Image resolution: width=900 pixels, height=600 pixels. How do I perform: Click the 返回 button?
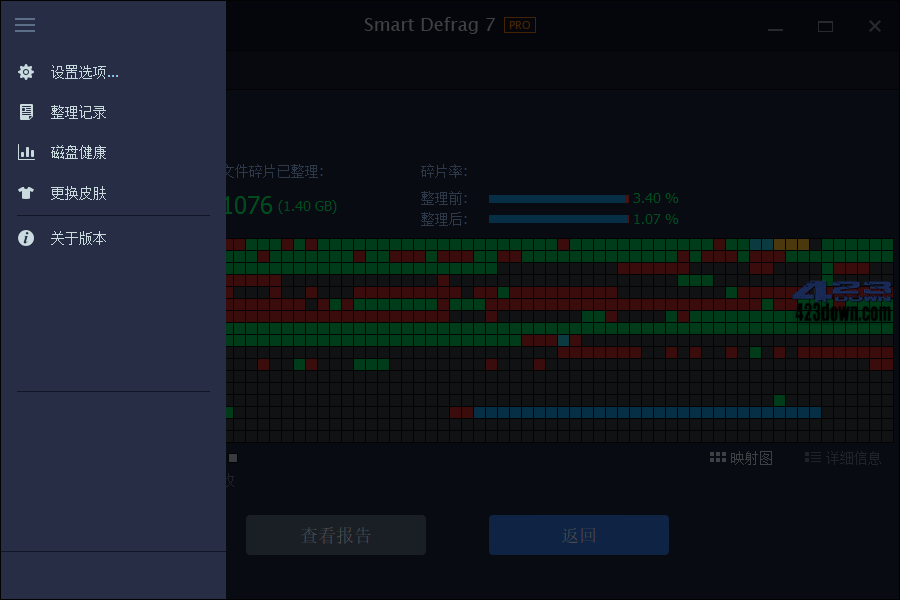(578, 534)
